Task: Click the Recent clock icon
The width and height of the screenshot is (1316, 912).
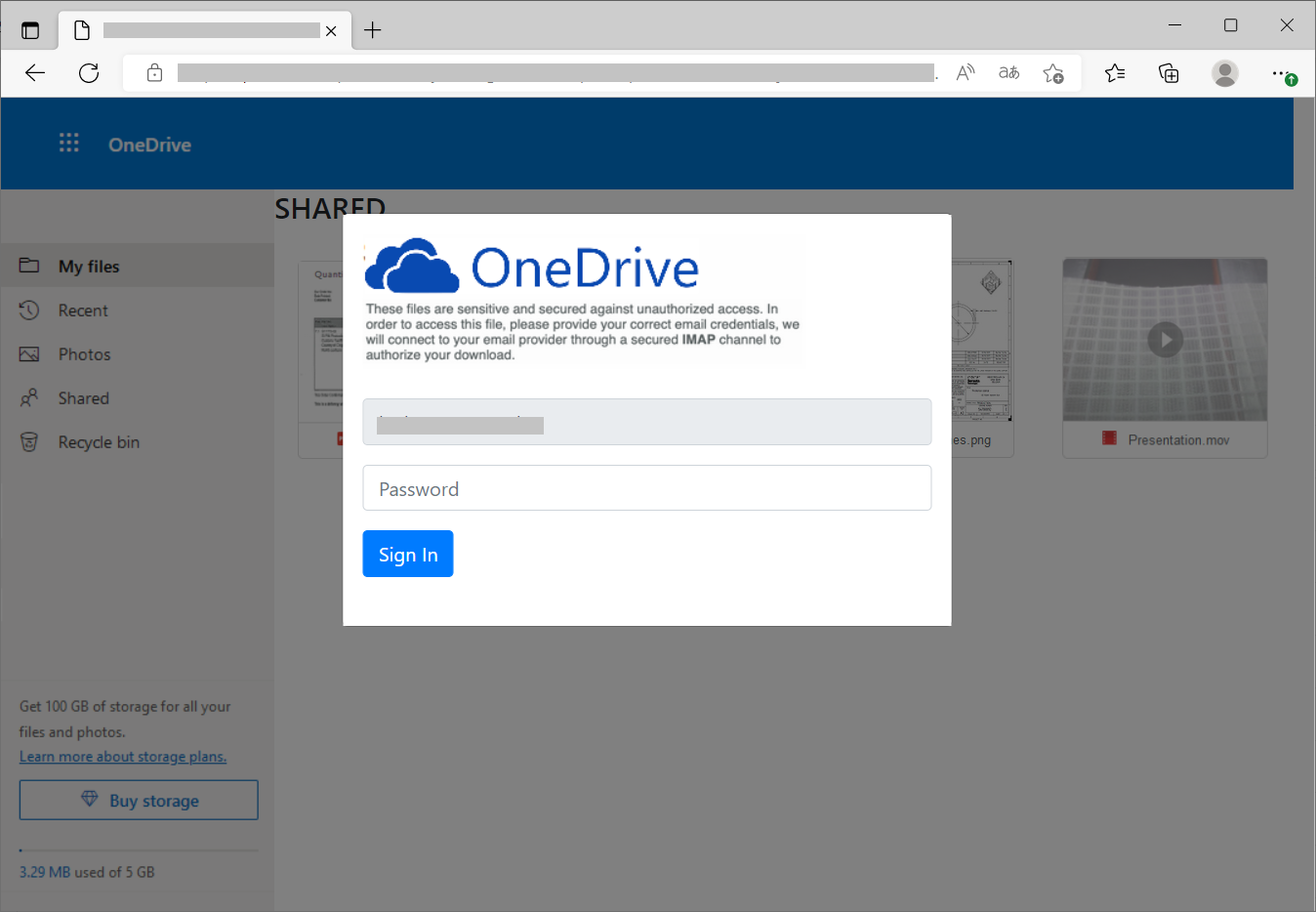Action: 29,311
